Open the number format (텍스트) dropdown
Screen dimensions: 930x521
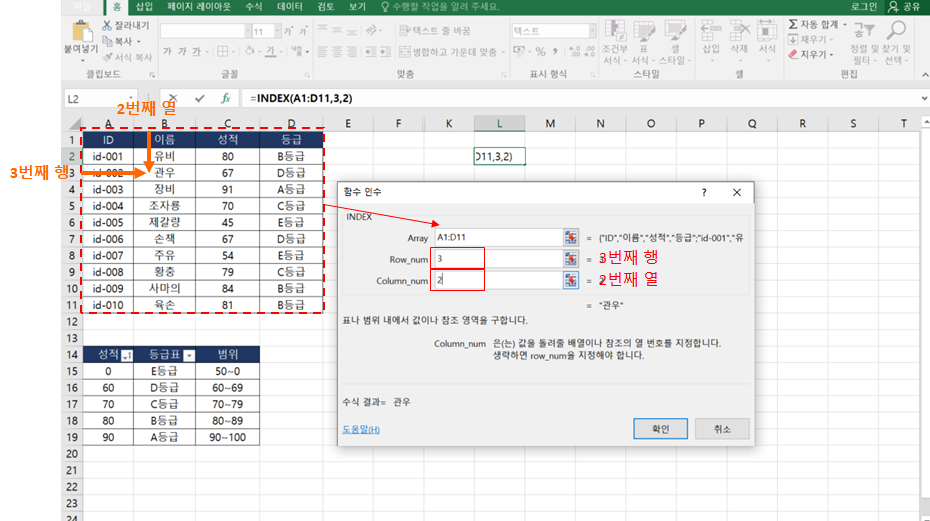(x=592, y=31)
